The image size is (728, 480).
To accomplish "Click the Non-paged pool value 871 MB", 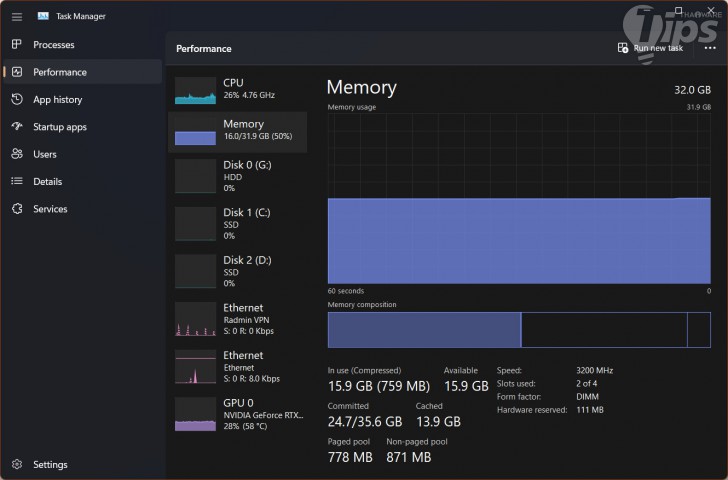I will [409, 457].
